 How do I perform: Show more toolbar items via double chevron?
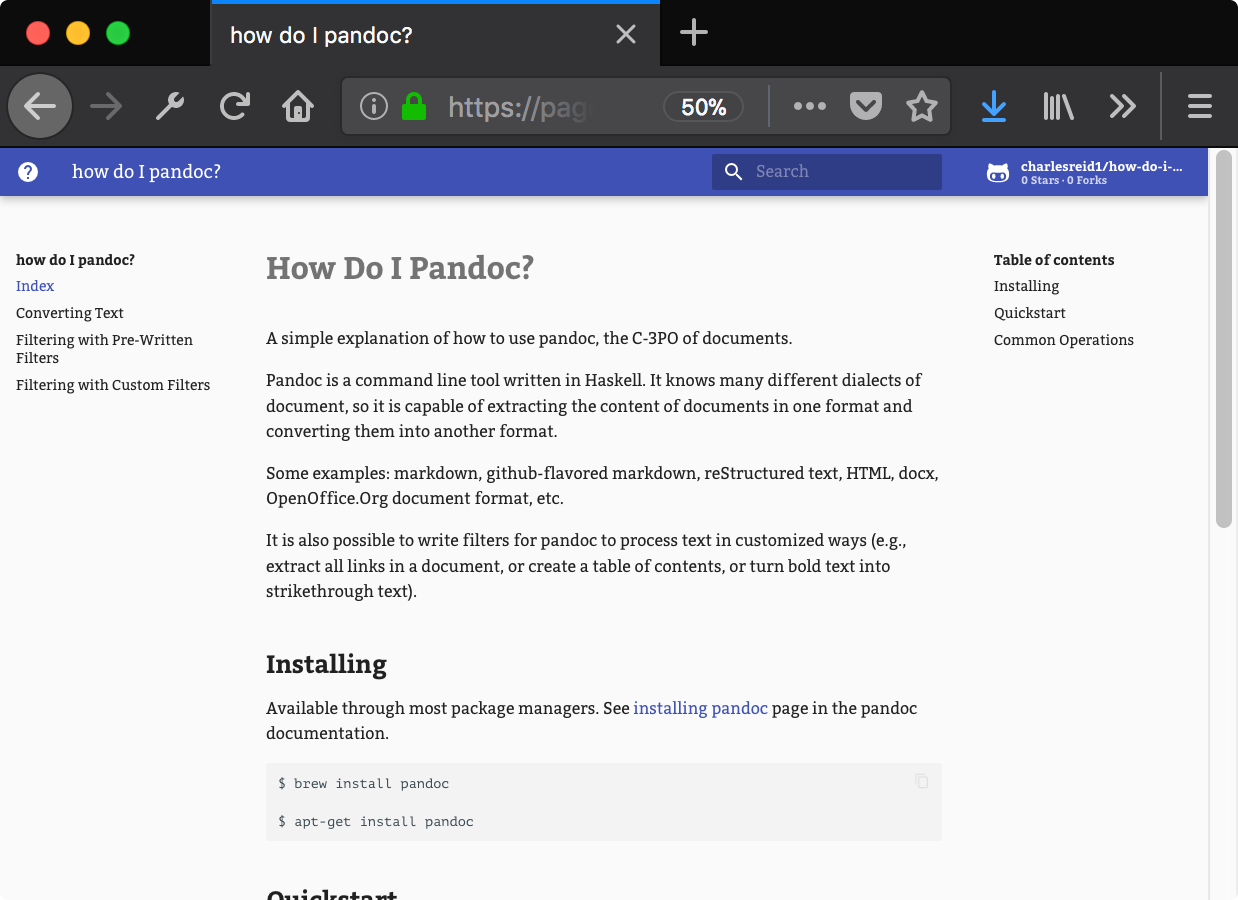coord(1123,106)
